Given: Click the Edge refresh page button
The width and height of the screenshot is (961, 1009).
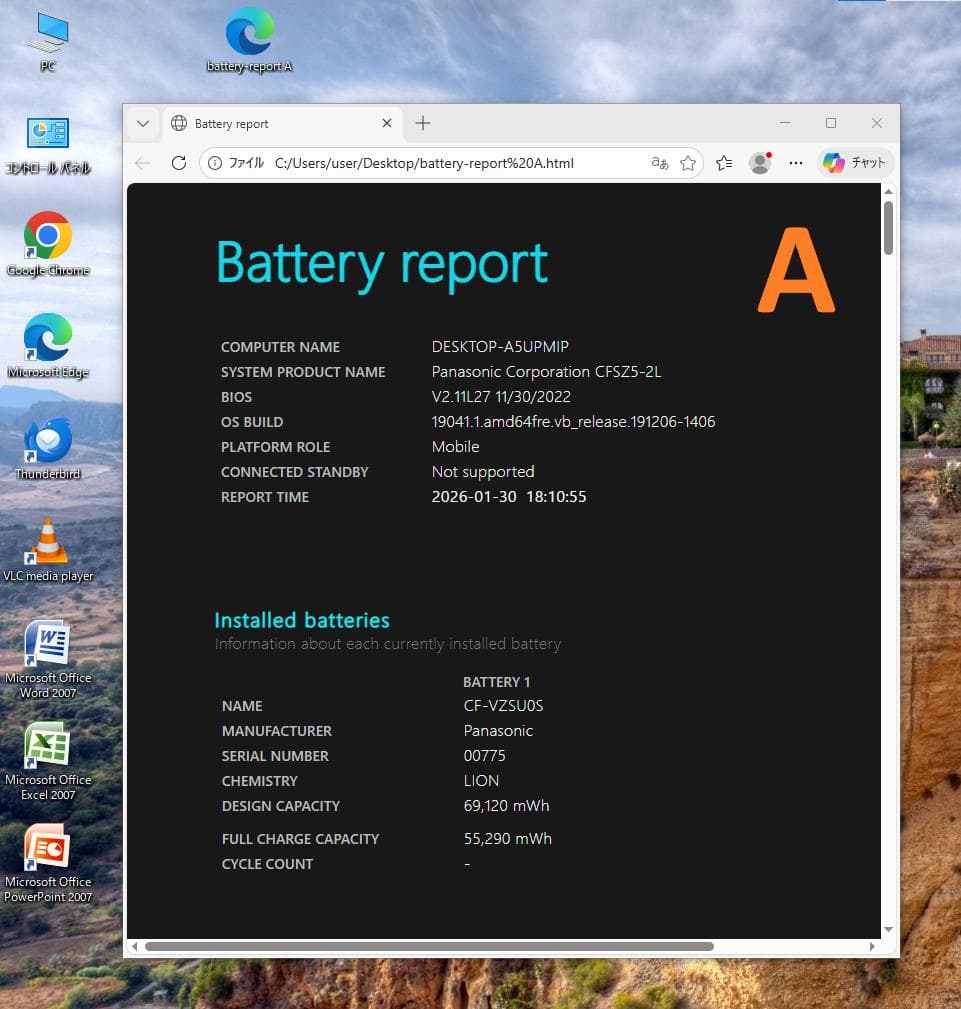Looking at the screenshot, I should (x=179, y=163).
